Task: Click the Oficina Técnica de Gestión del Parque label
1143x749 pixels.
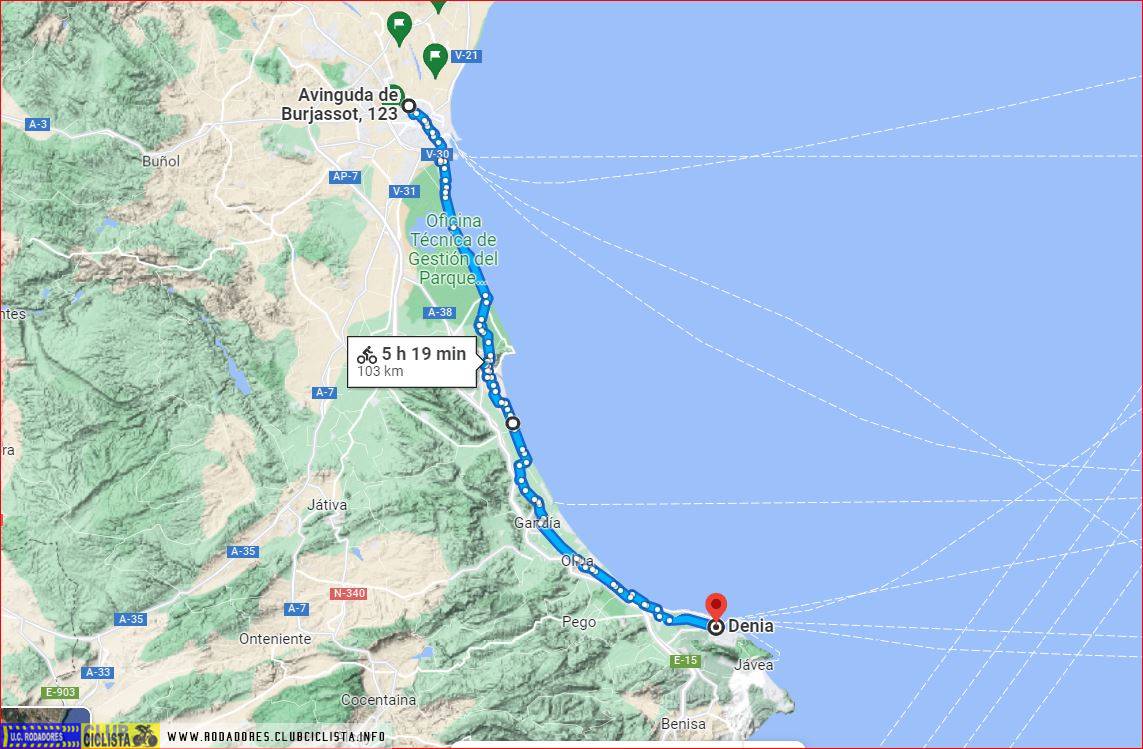Action: (x=453, y=249)
